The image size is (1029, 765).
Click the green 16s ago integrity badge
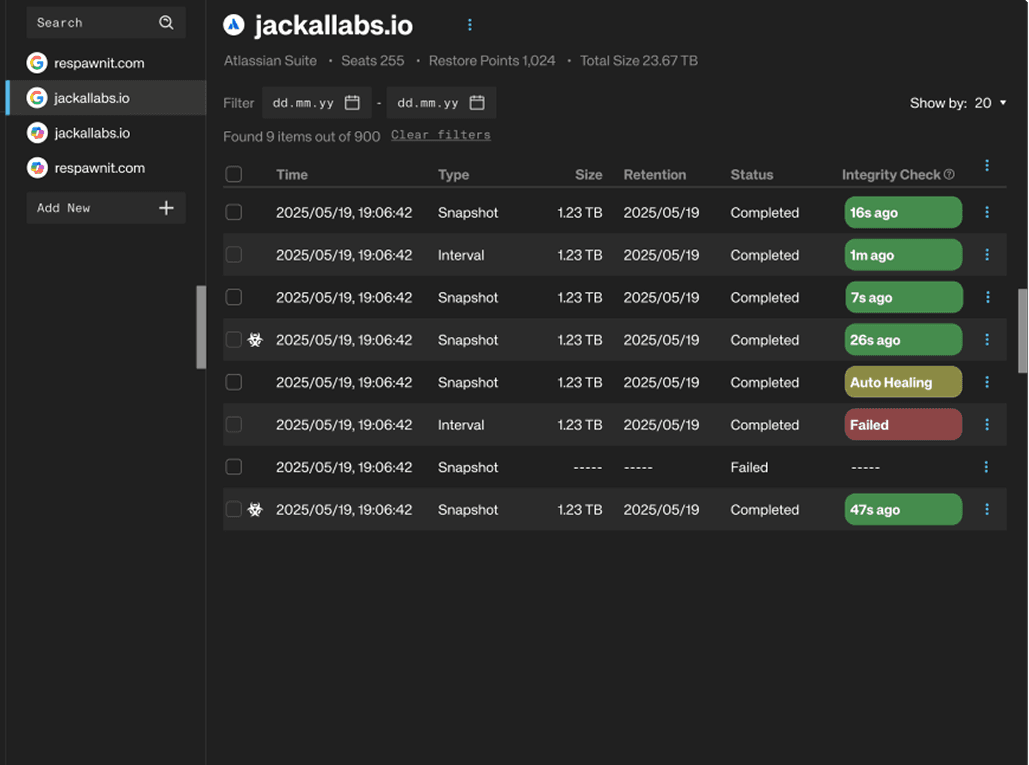pos(903,213)
